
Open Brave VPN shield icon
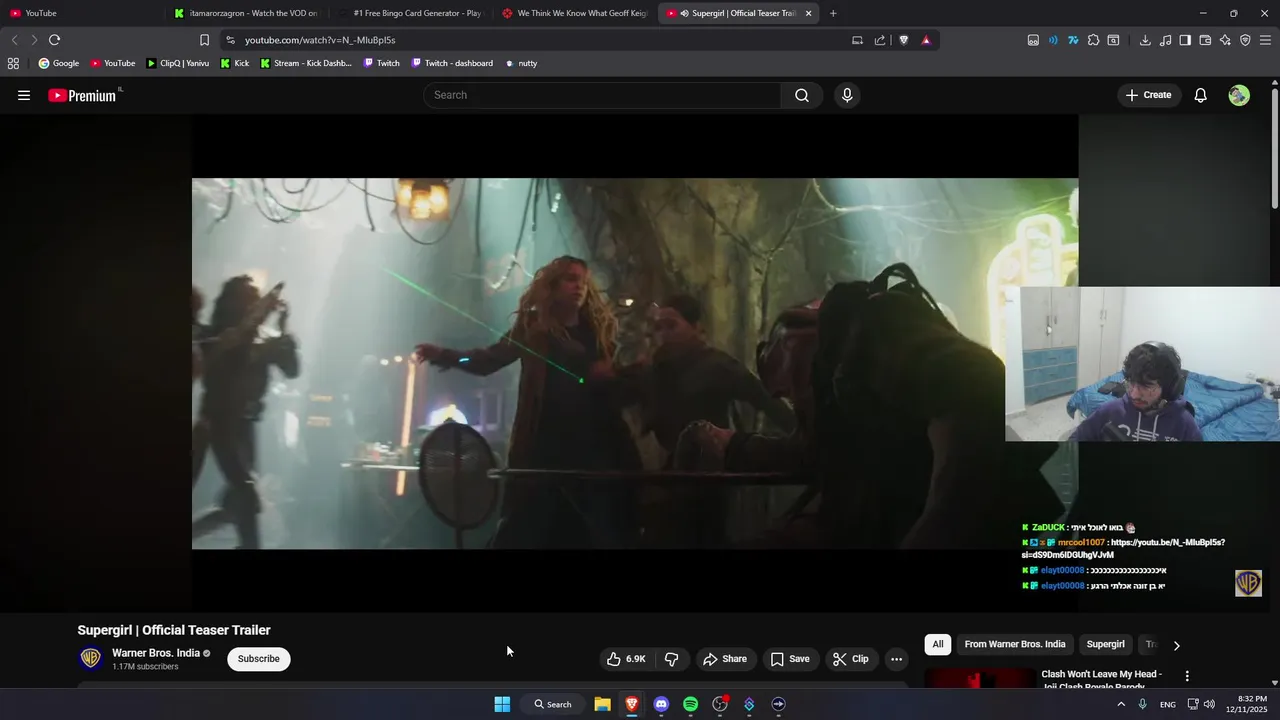pyautogui.click(x=1245, y=40)
